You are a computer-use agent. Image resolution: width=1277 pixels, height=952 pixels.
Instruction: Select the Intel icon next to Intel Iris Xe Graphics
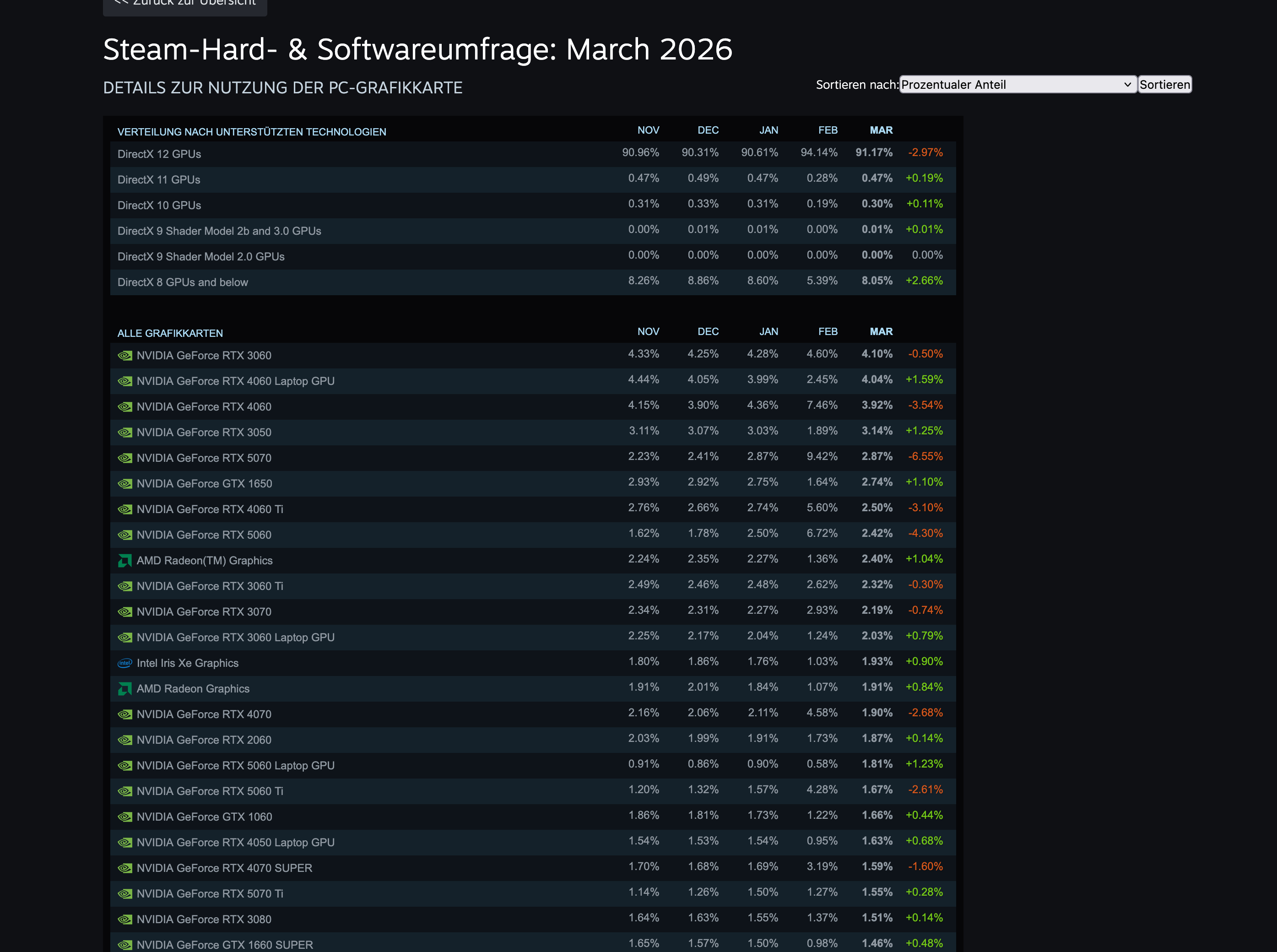125,663
